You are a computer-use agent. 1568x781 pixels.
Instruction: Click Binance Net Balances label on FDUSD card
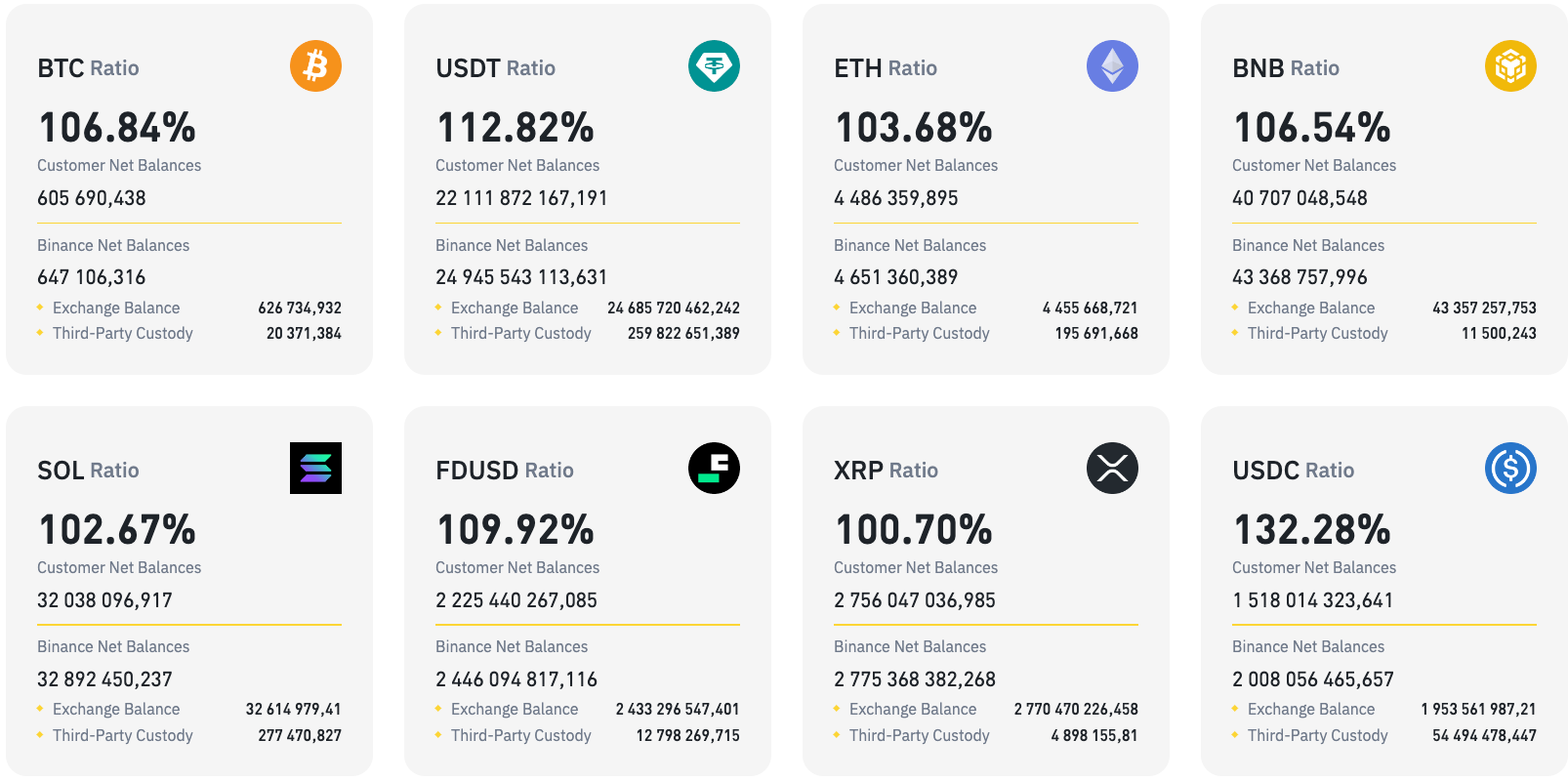click(512, 646)
